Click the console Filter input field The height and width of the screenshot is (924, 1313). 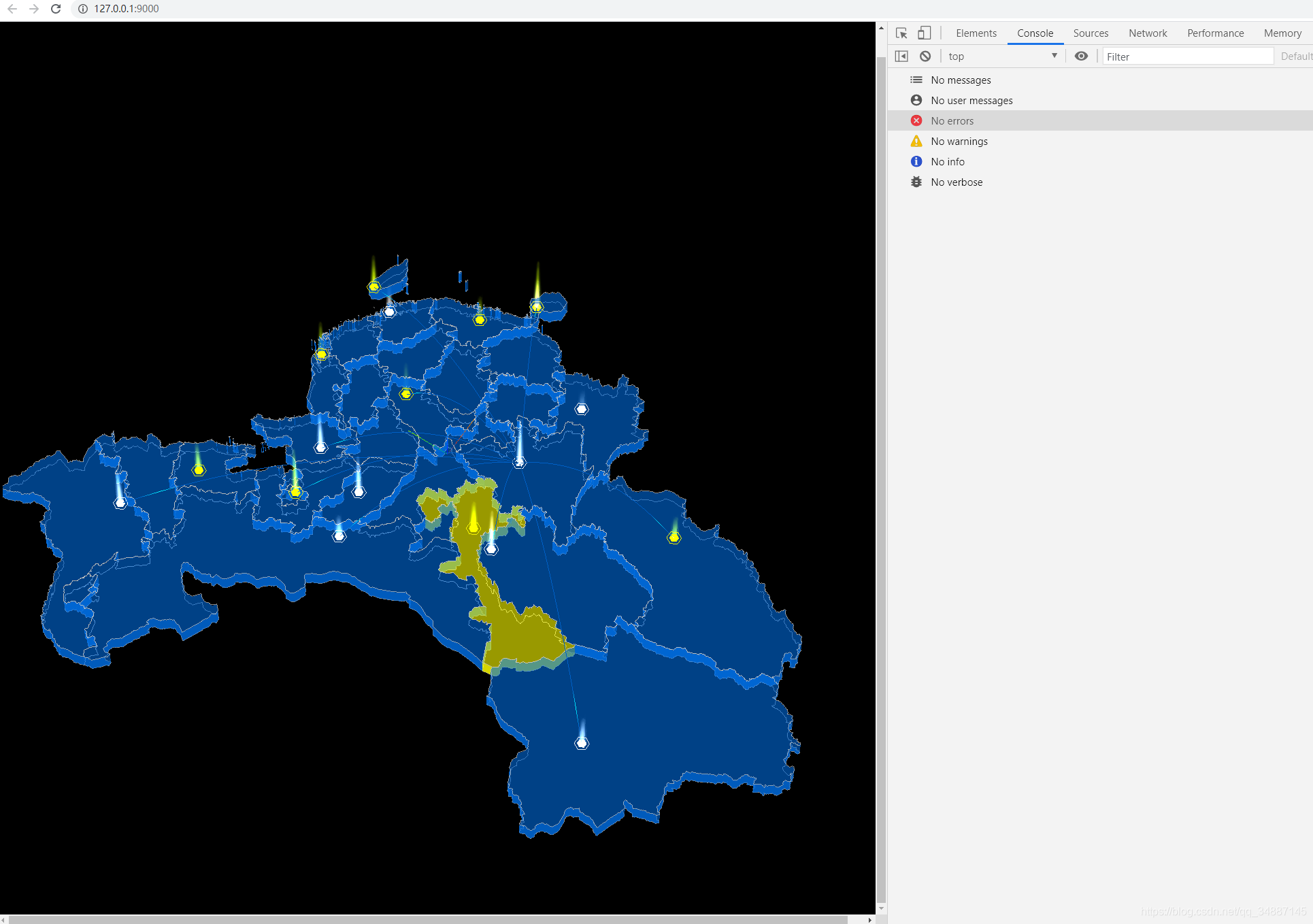tap(1187, 56)
